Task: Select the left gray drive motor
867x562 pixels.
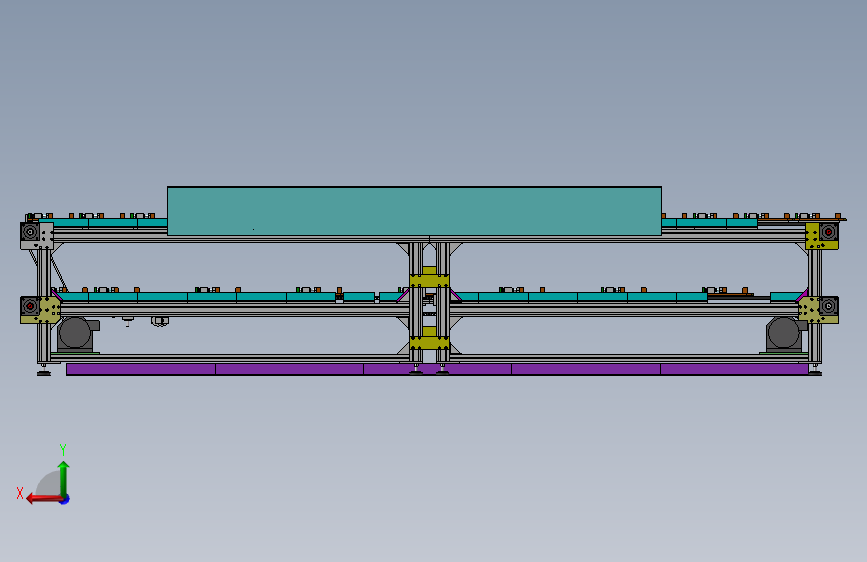Action: coord(77,334)
